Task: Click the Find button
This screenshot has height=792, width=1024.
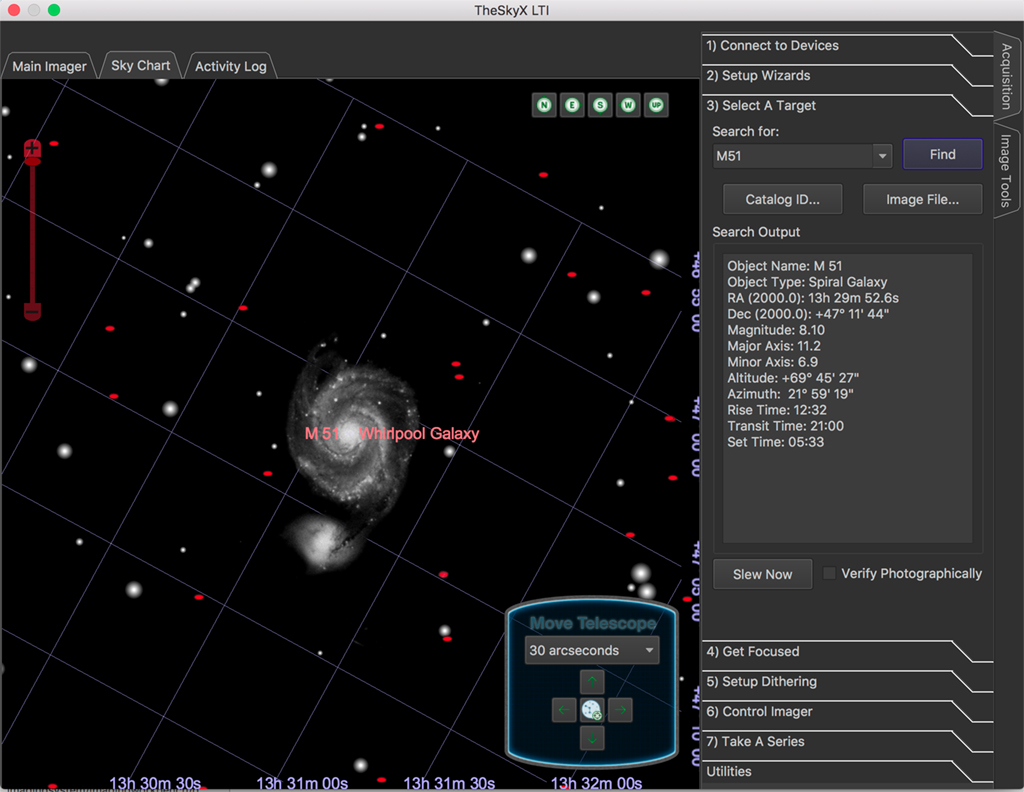Action: click(942, 155)
